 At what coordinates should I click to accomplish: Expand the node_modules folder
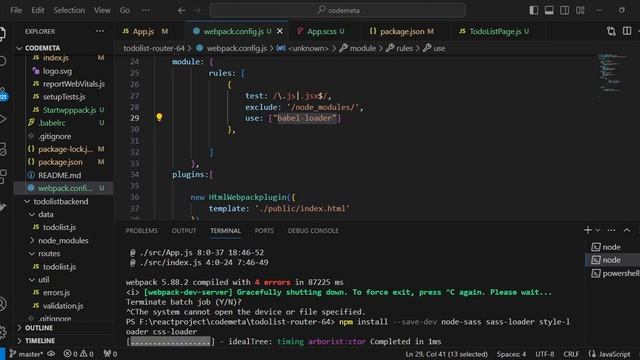pyautogui.click(x=64, y=240)
